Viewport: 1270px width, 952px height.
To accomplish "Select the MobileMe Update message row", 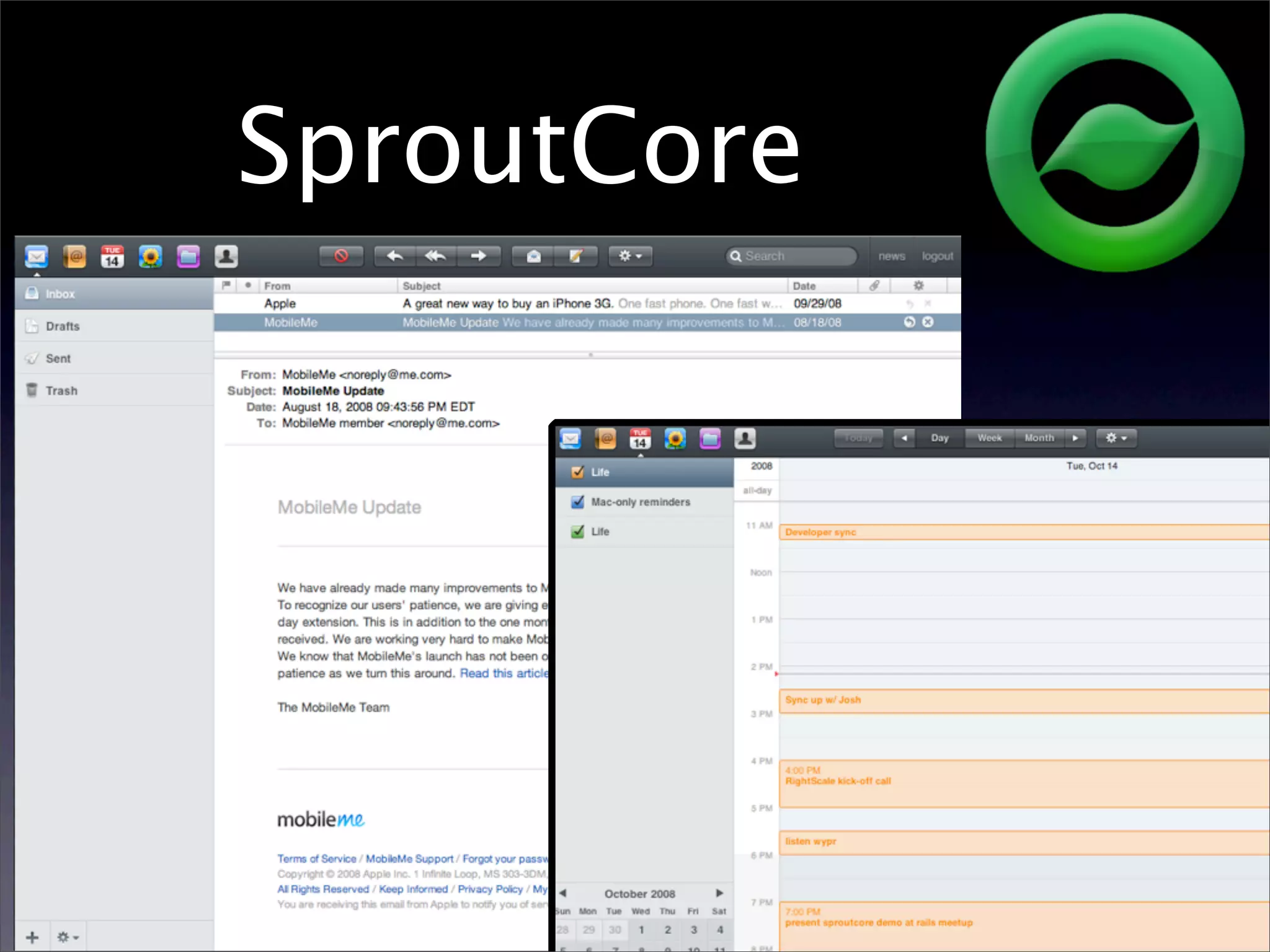I will pos(587,322).
